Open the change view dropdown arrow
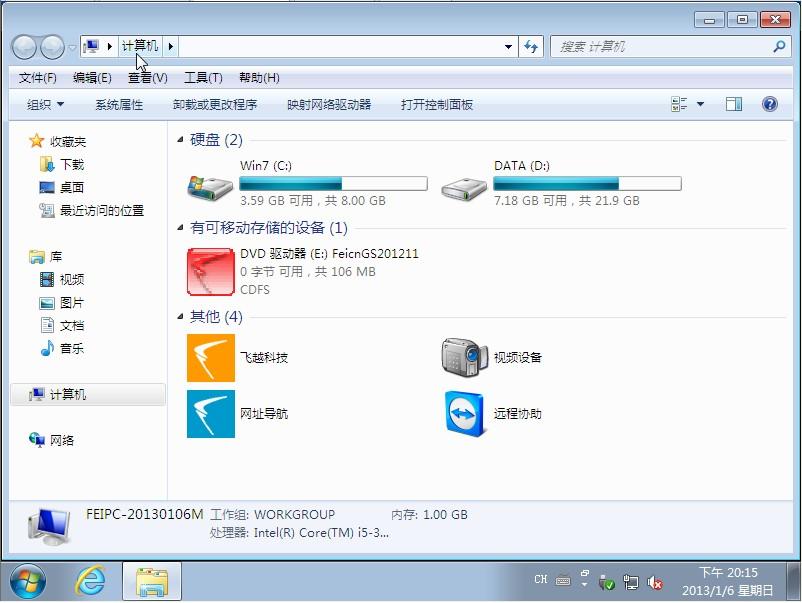Viewport: 802px width, 603px height. coord(700,104)
